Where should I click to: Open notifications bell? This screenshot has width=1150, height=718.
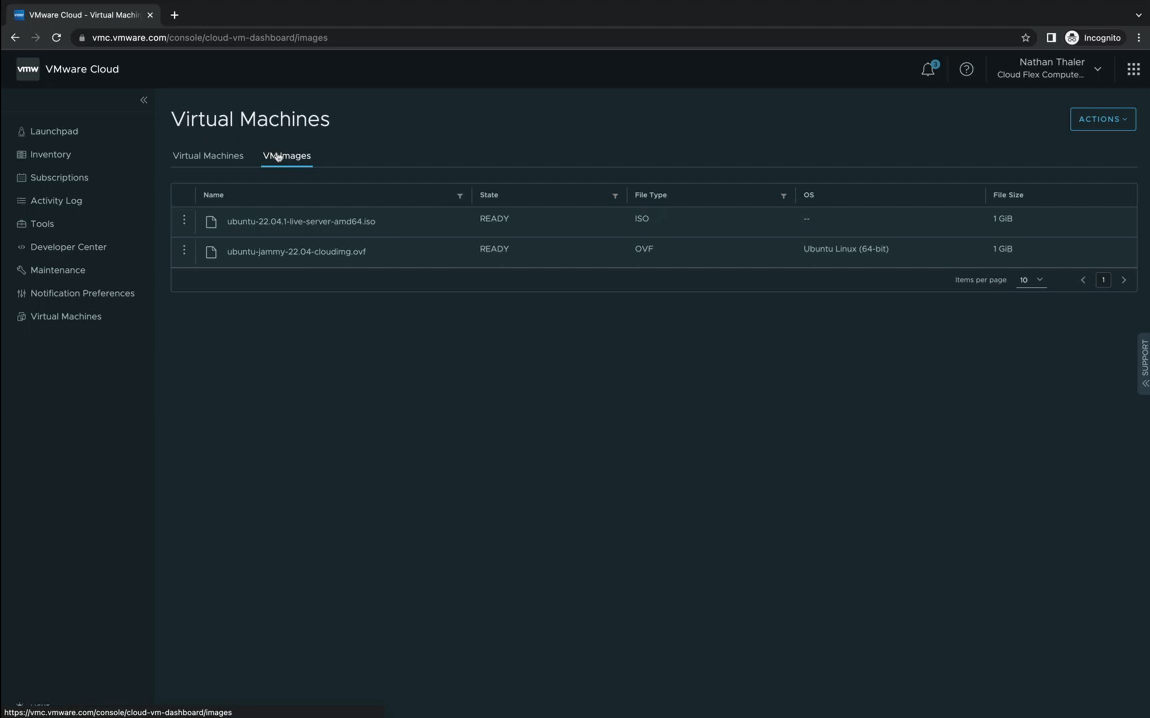click(929, 69)
